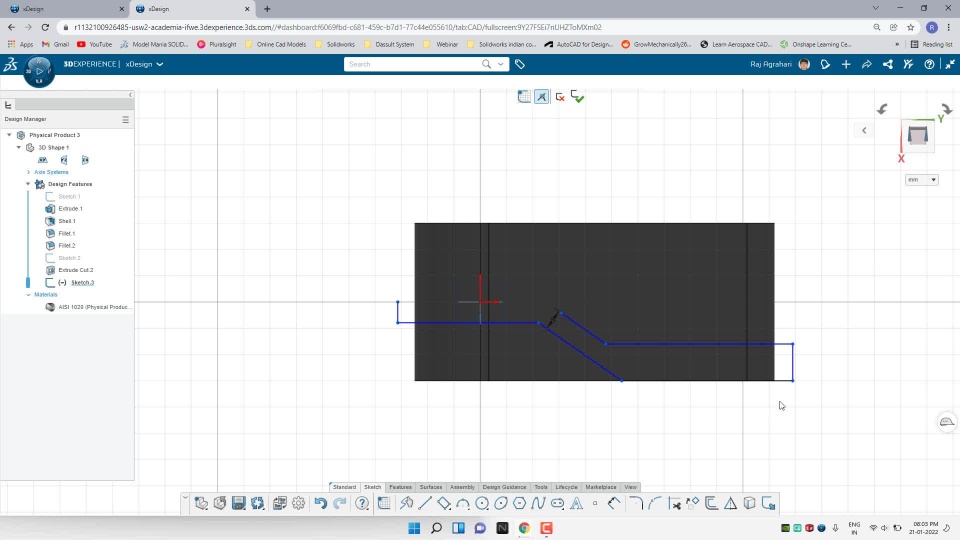Open help in the top bar
The width and height of the screenshot is (960, 540).
tap(929, 64)
